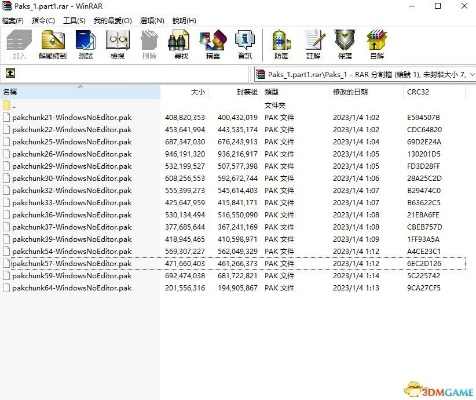Select pakchunk32-WindowsNoEditor.pak file name
This screenshot has height=400, width=476.
click(72, 190)
